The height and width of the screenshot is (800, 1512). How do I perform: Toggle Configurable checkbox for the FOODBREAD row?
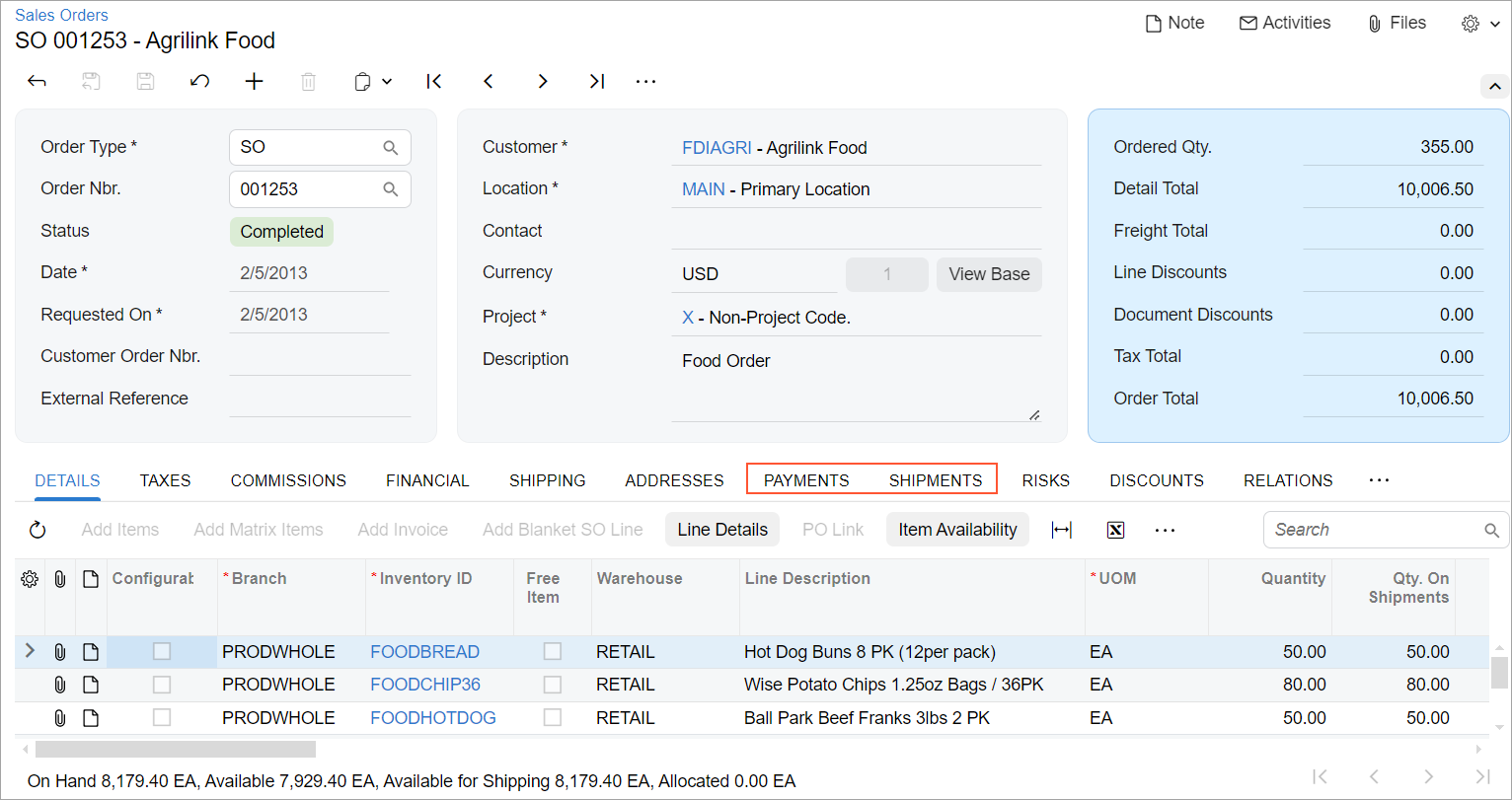coord(162,651)
